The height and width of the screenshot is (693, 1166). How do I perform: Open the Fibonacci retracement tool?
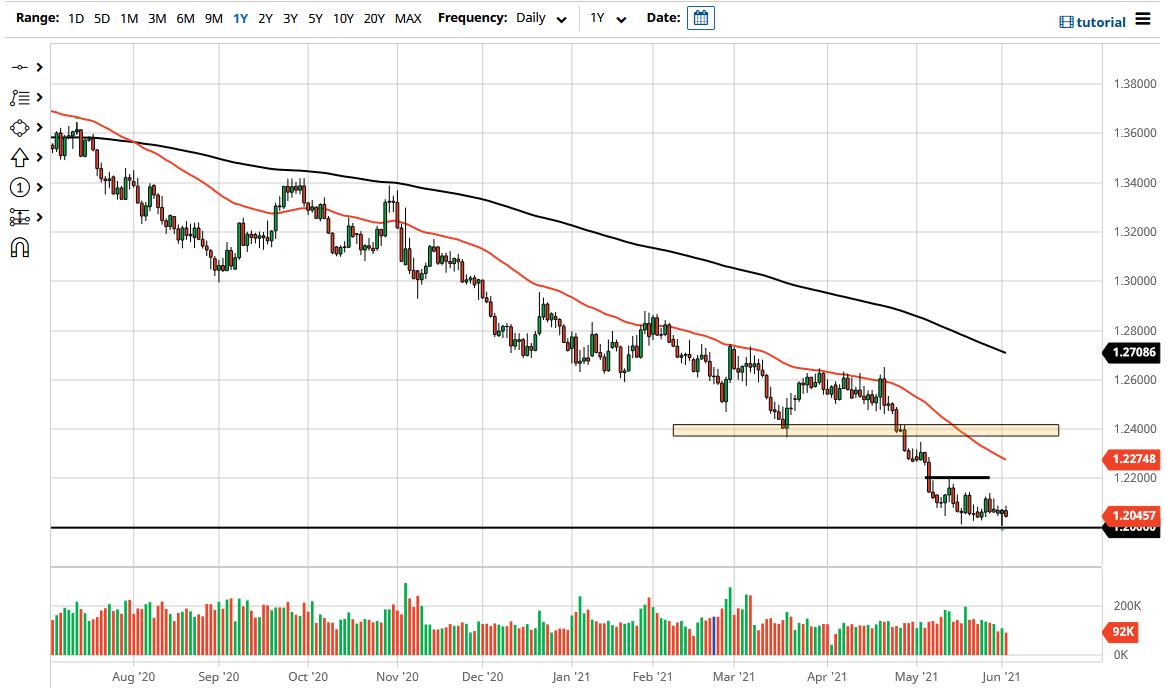click(x=20, y=97)
